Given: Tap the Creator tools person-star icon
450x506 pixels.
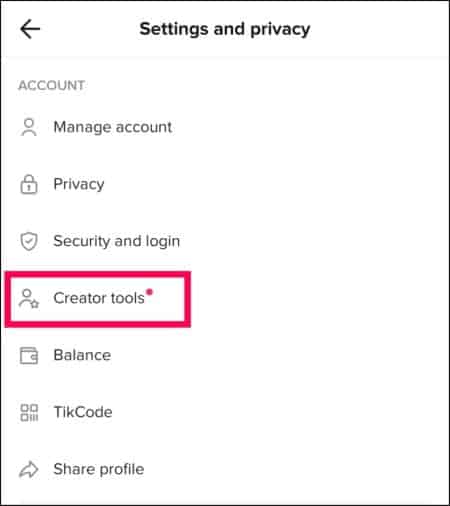Looking at the screenshot, I should tap(29, 299).
